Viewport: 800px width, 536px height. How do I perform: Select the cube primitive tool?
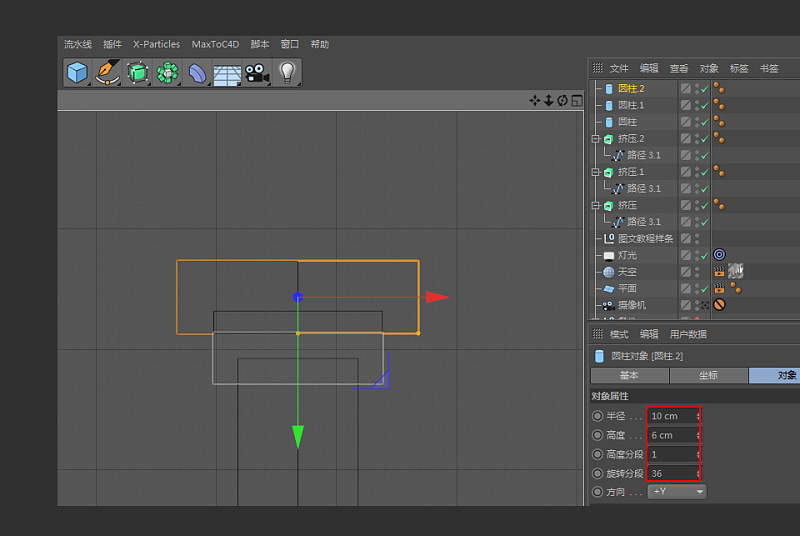[77, 72]
